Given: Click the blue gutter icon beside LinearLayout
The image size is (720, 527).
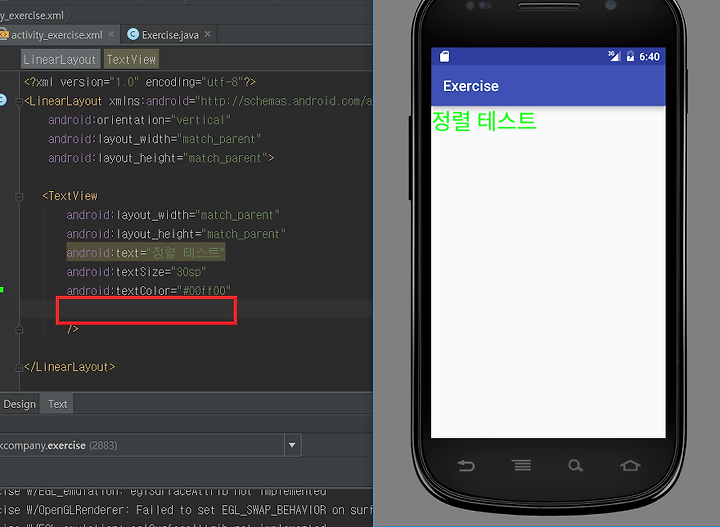Looking at the screenshot, I should tap(3, 100).
